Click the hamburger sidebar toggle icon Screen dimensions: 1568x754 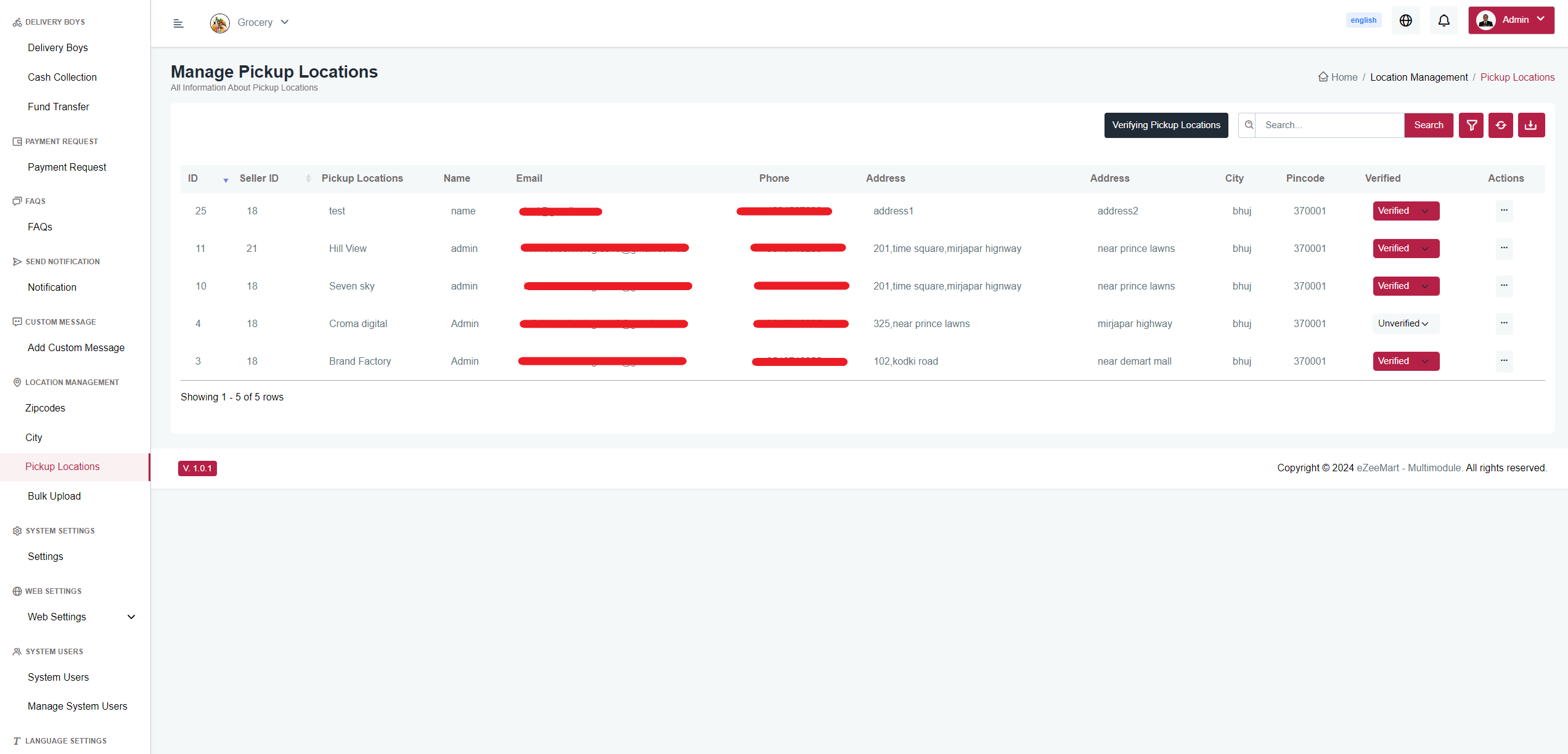[178, 23]
